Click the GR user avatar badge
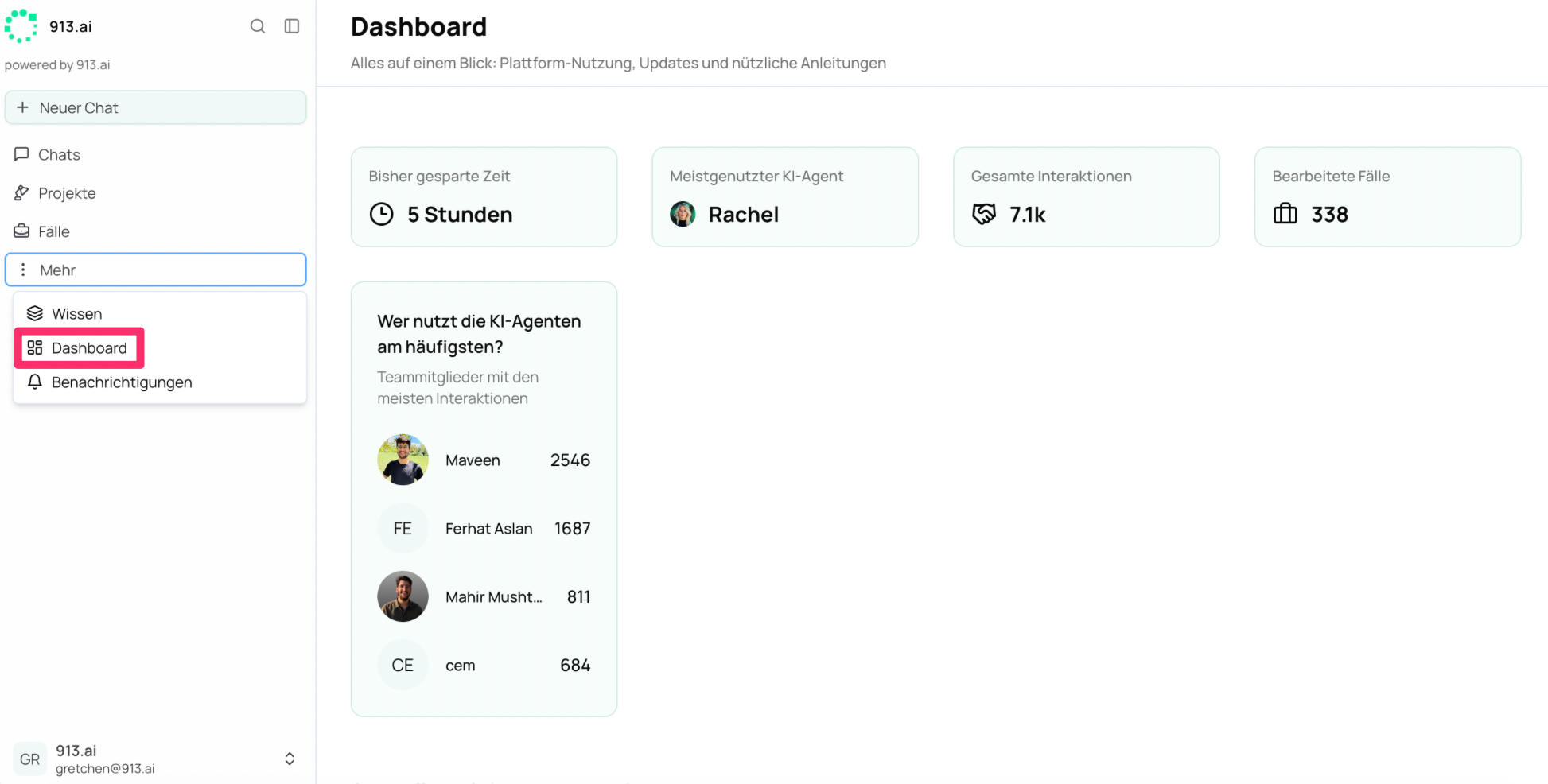The image size is (1548, 784). pos(30,759)
